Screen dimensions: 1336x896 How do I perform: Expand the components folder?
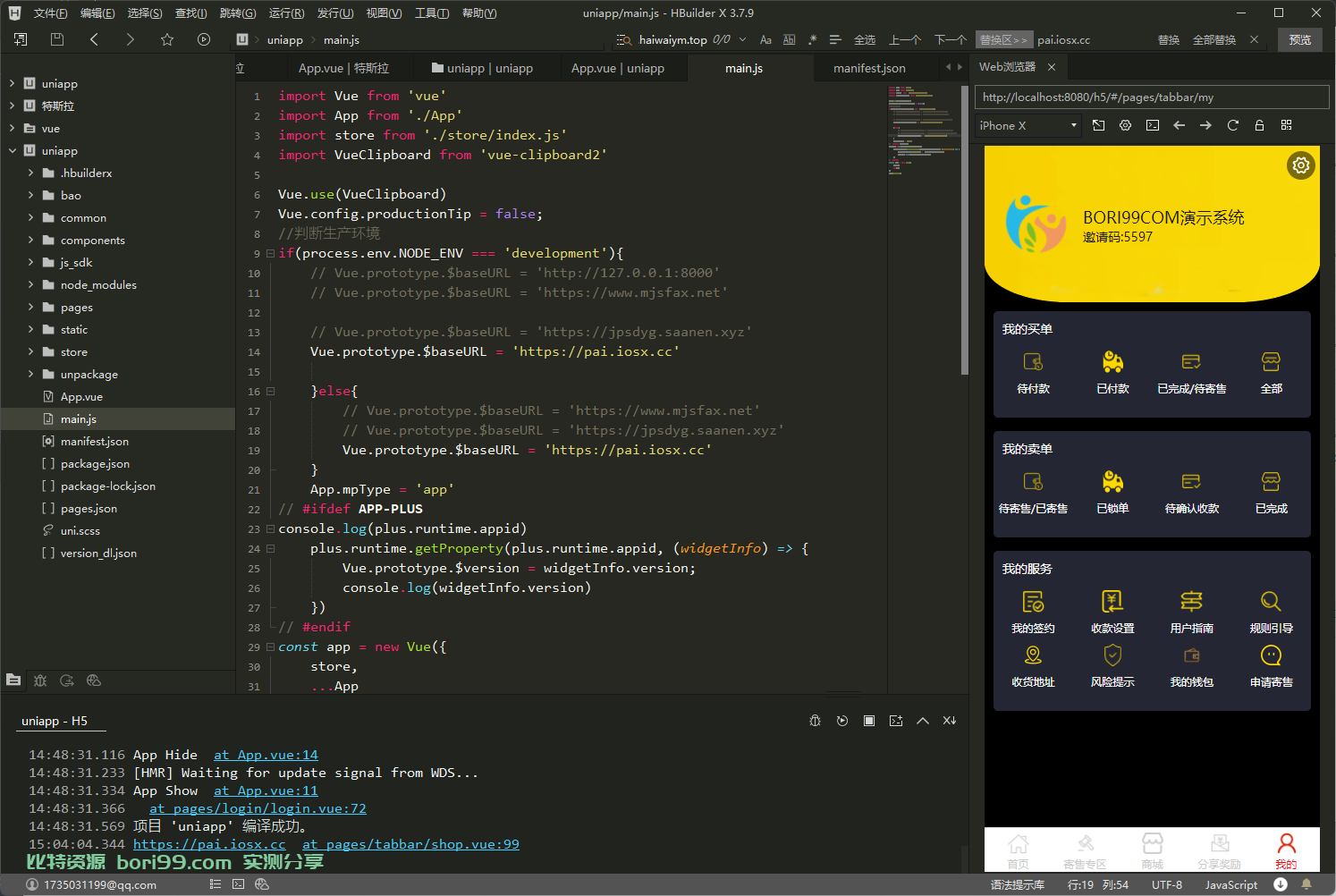click(x=30, y=240)
